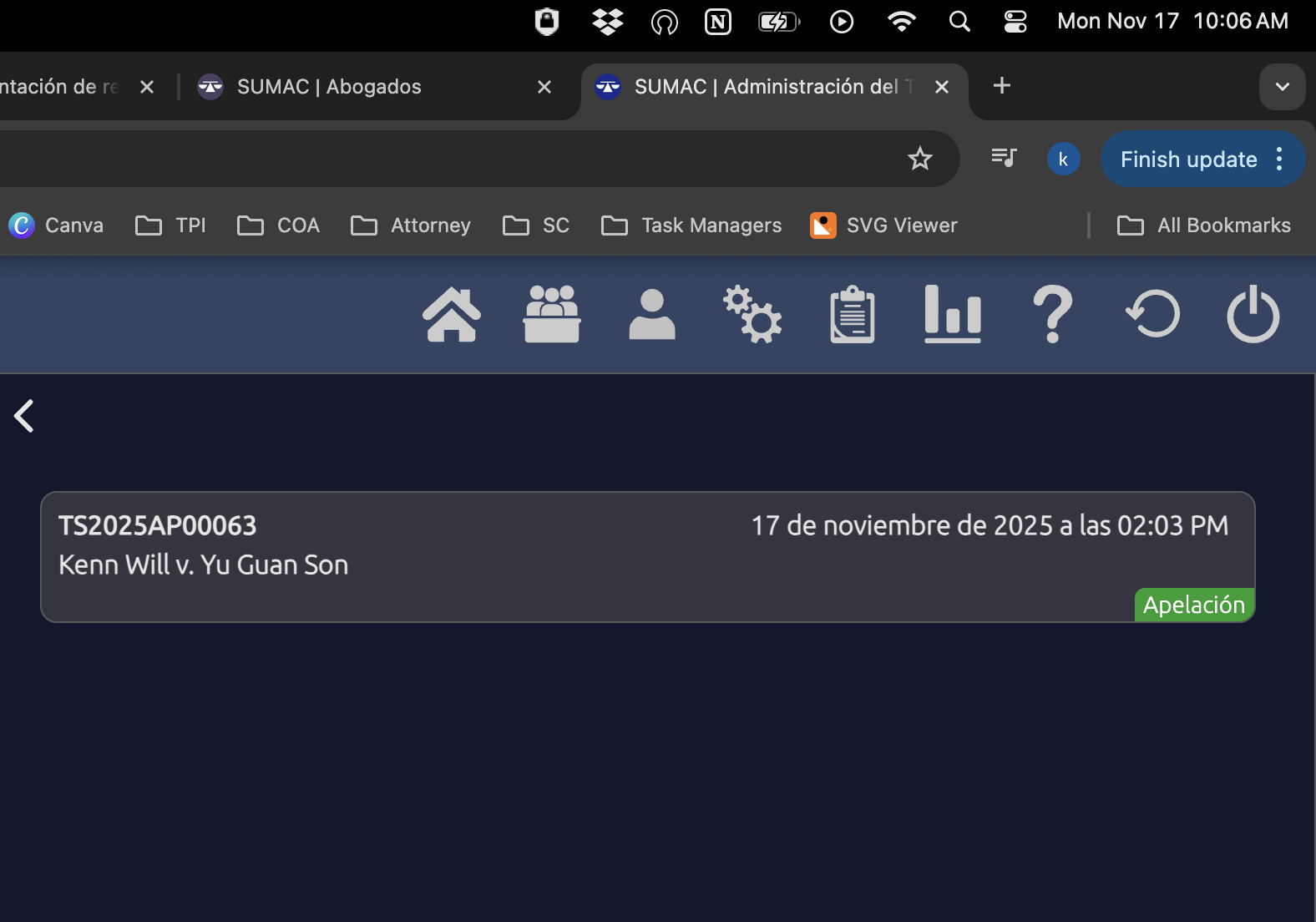This screenshot has width=1316, height=922.
Task: Open the clipboard document icon
Action: coord(853,315)
